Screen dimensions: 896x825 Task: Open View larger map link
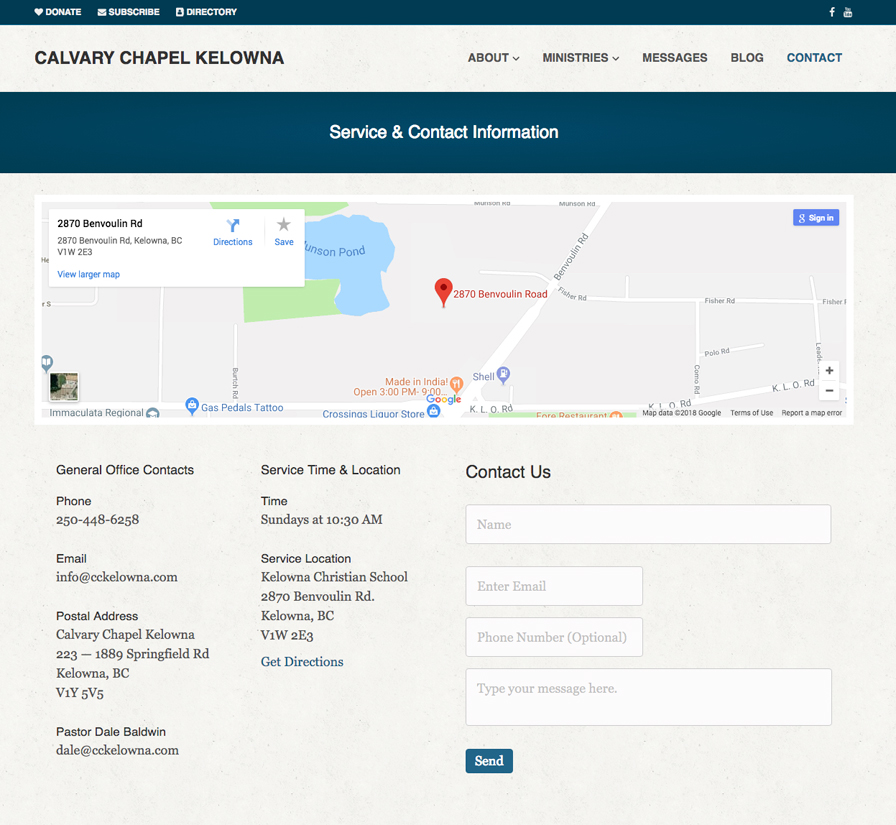coord(89,274)
